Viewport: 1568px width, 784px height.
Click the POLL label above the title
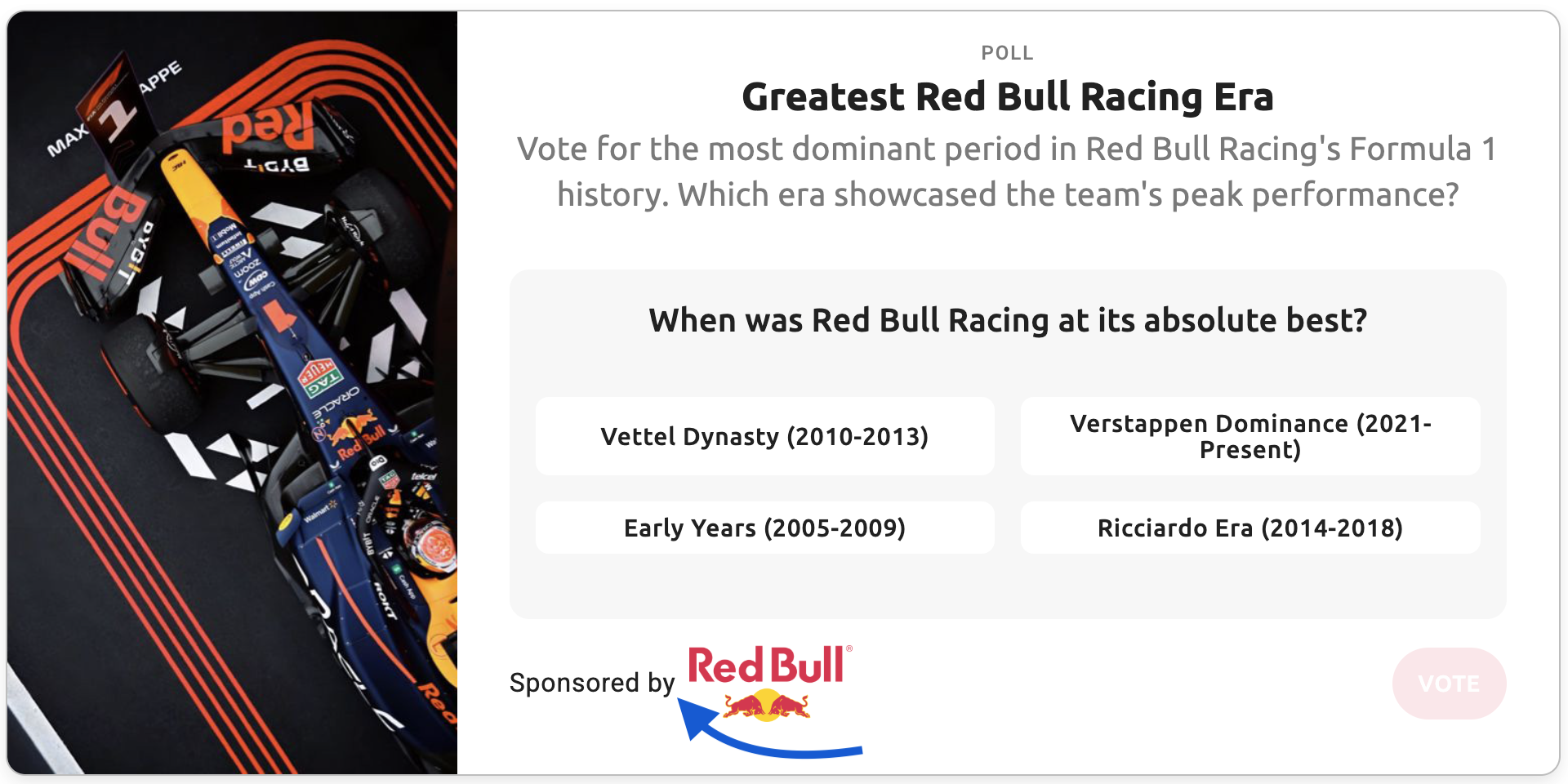click(1007, 53)
